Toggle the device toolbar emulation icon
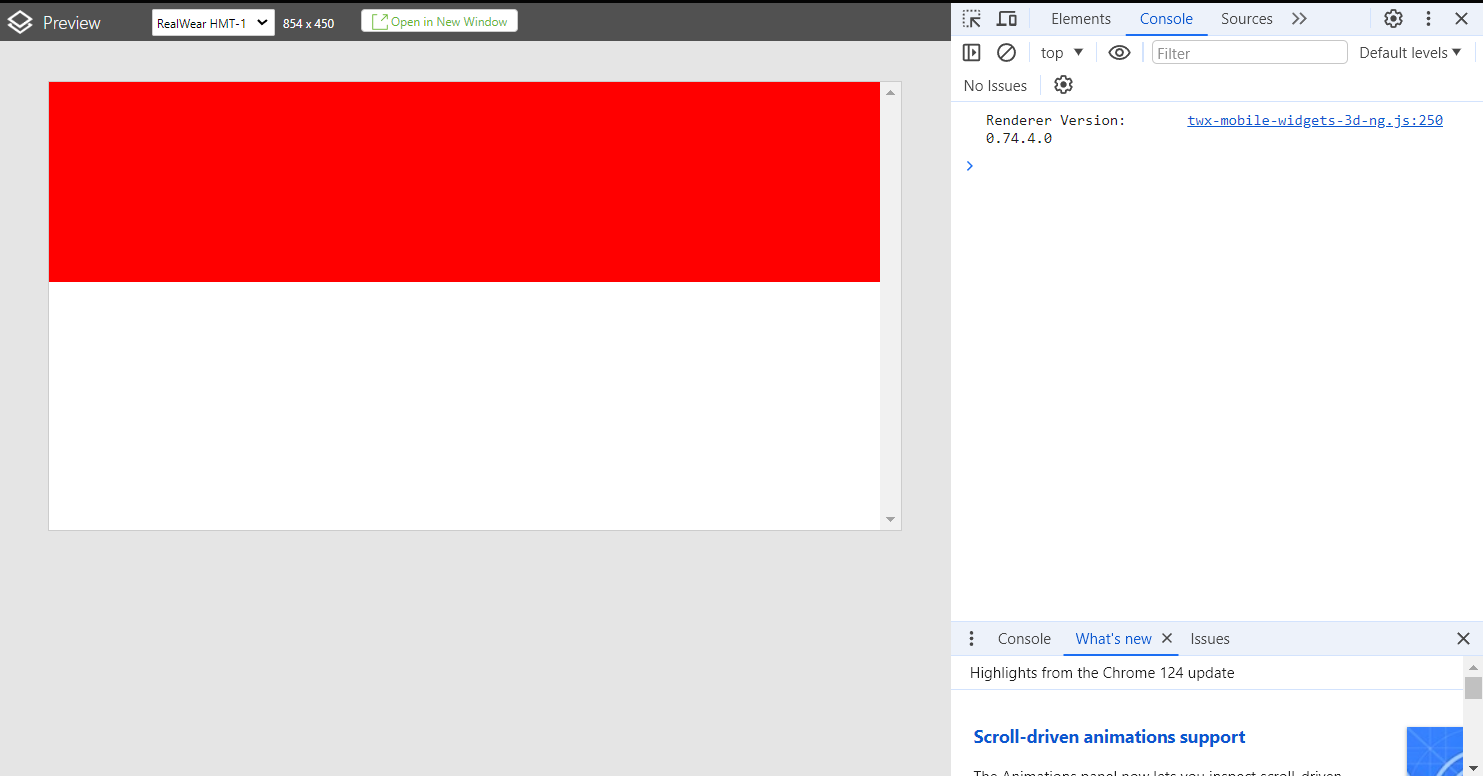 click(1007, 18)
